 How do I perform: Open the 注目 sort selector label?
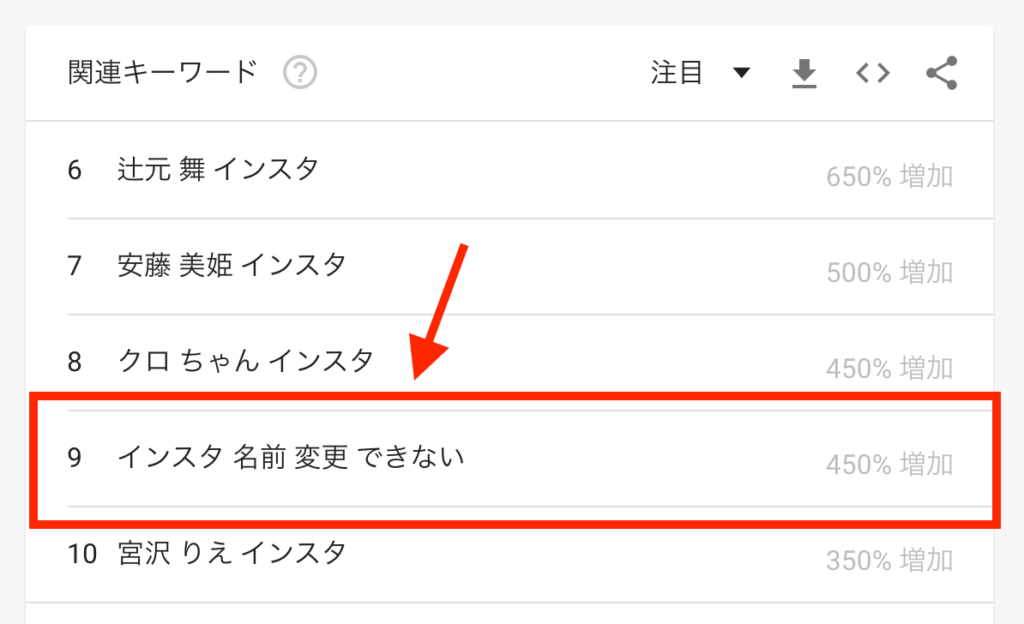pyautogui.click(x=677, y=72)
